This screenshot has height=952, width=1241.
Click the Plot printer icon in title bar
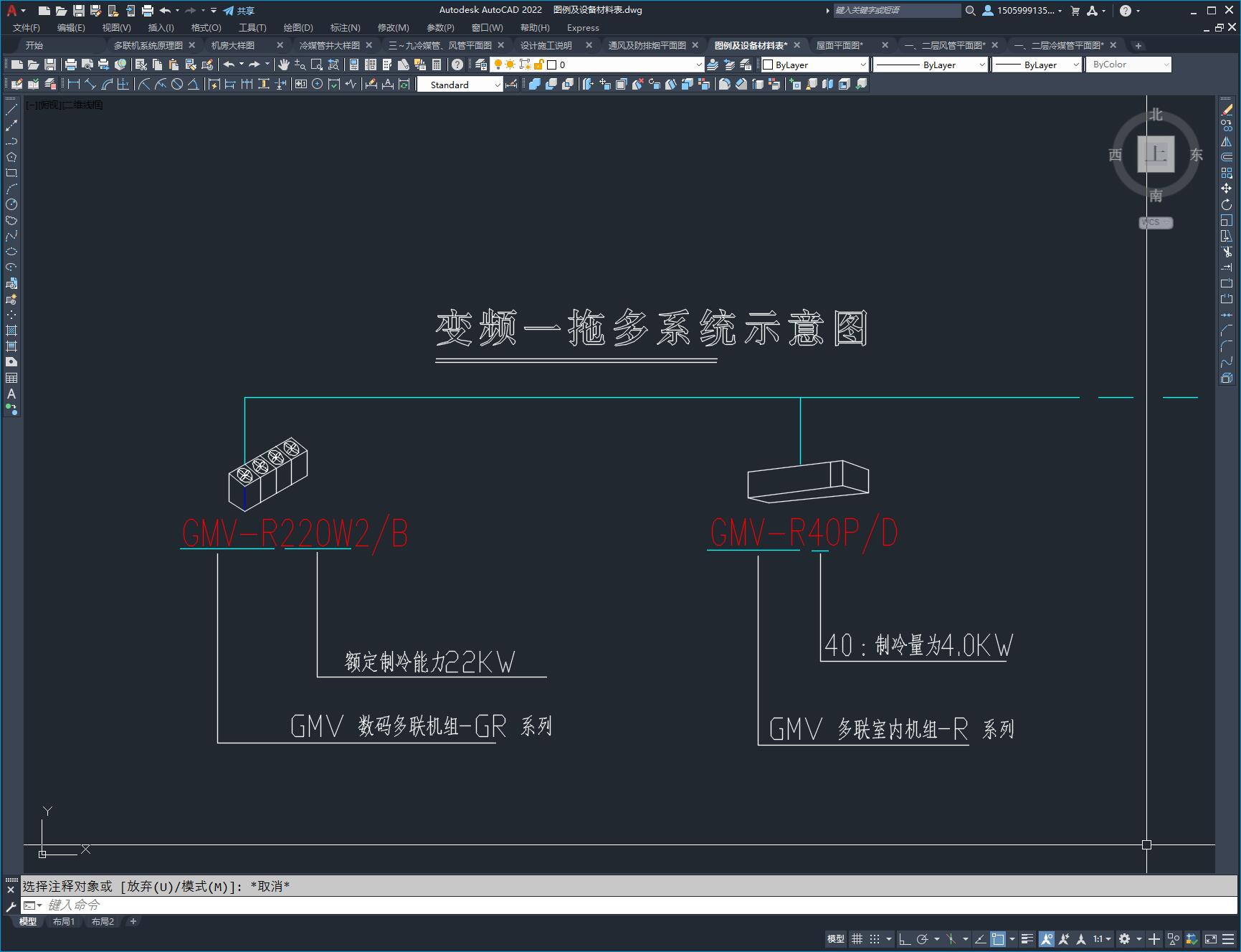pos(148,10)
